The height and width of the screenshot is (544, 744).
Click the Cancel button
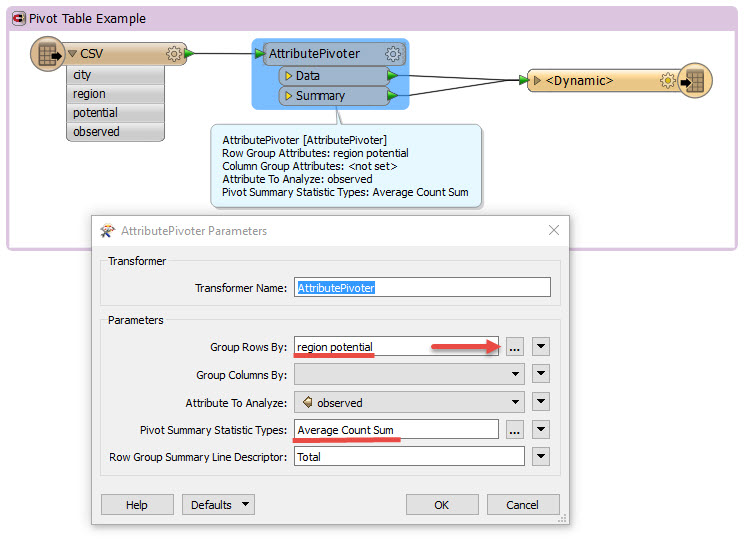tap(523, 505)
